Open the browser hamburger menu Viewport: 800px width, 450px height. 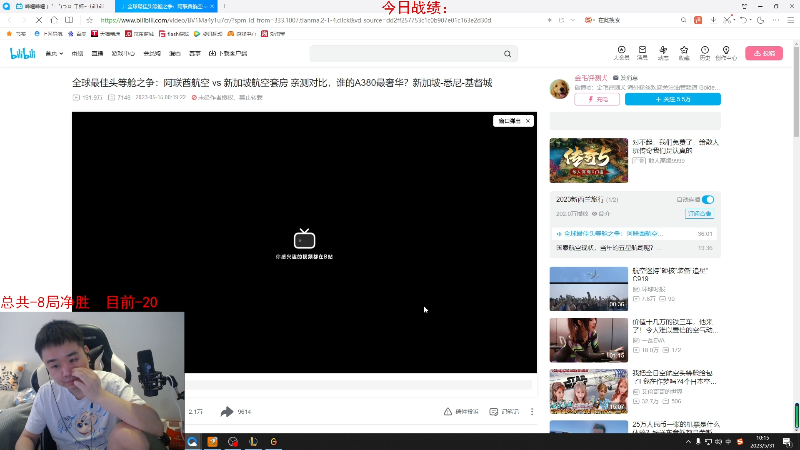point(790,20)
